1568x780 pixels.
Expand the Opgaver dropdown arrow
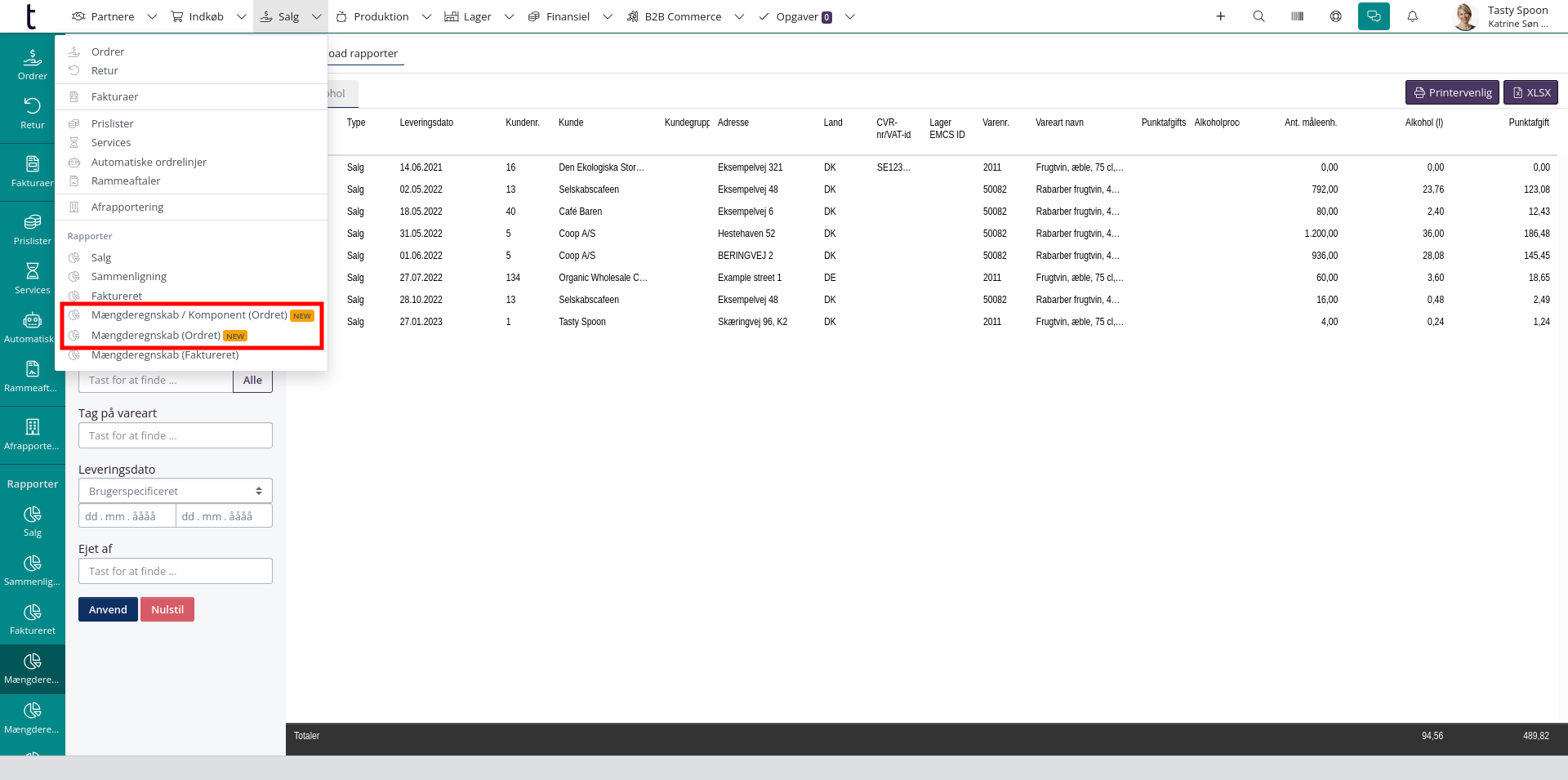pyautogui.click(x=849, y=16)
